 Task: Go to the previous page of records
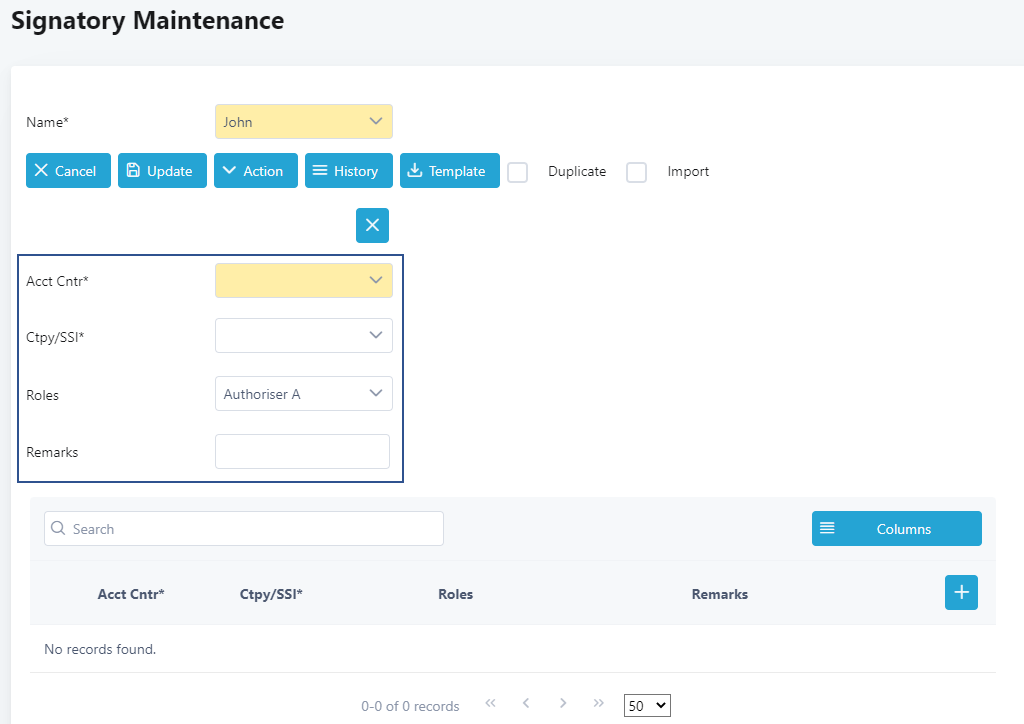coord(526,703)
